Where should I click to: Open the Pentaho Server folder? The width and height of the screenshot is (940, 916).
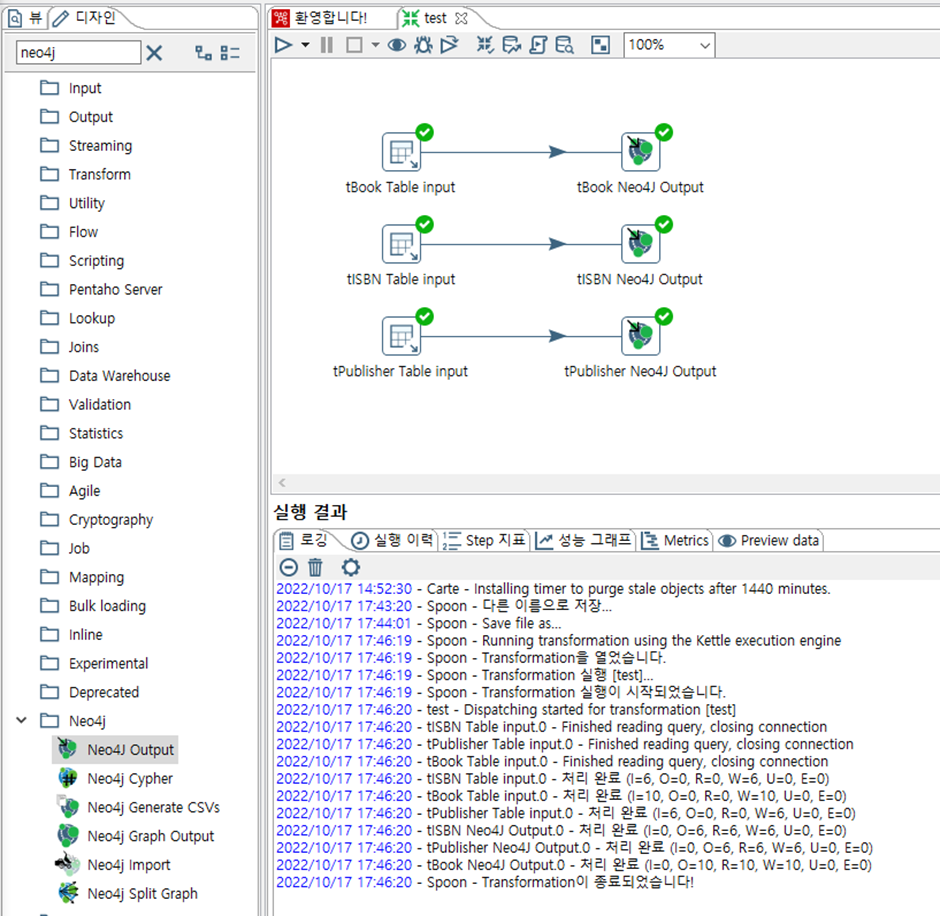pyautogui.click(x=101, y=290)
